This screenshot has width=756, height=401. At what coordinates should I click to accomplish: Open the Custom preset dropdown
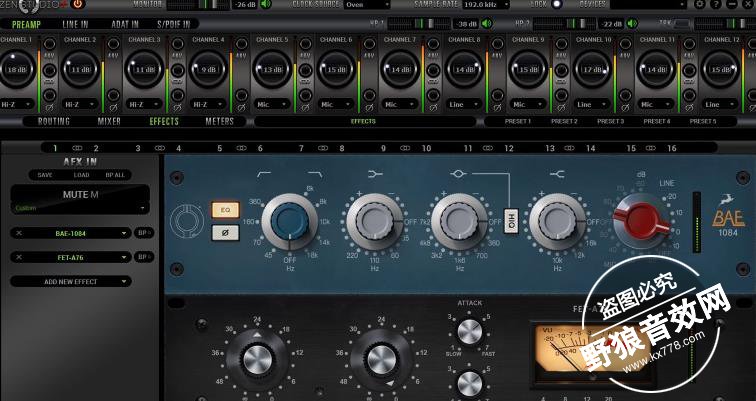coord(80,208)
